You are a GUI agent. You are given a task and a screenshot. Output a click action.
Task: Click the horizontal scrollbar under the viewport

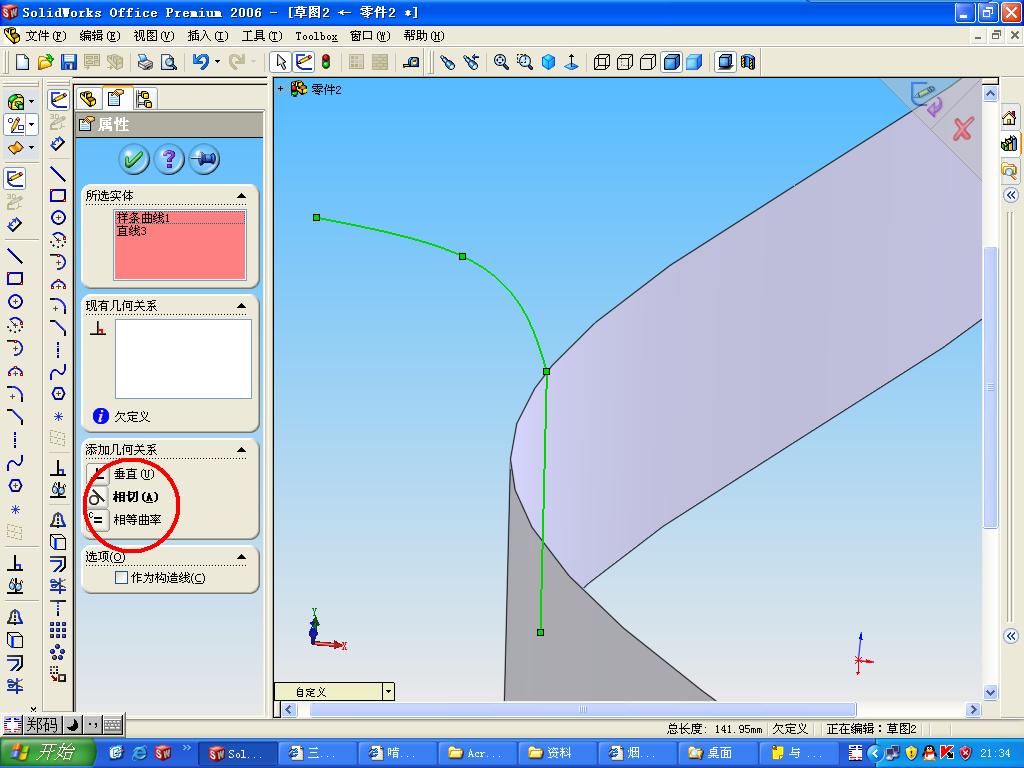click(583, 709)
